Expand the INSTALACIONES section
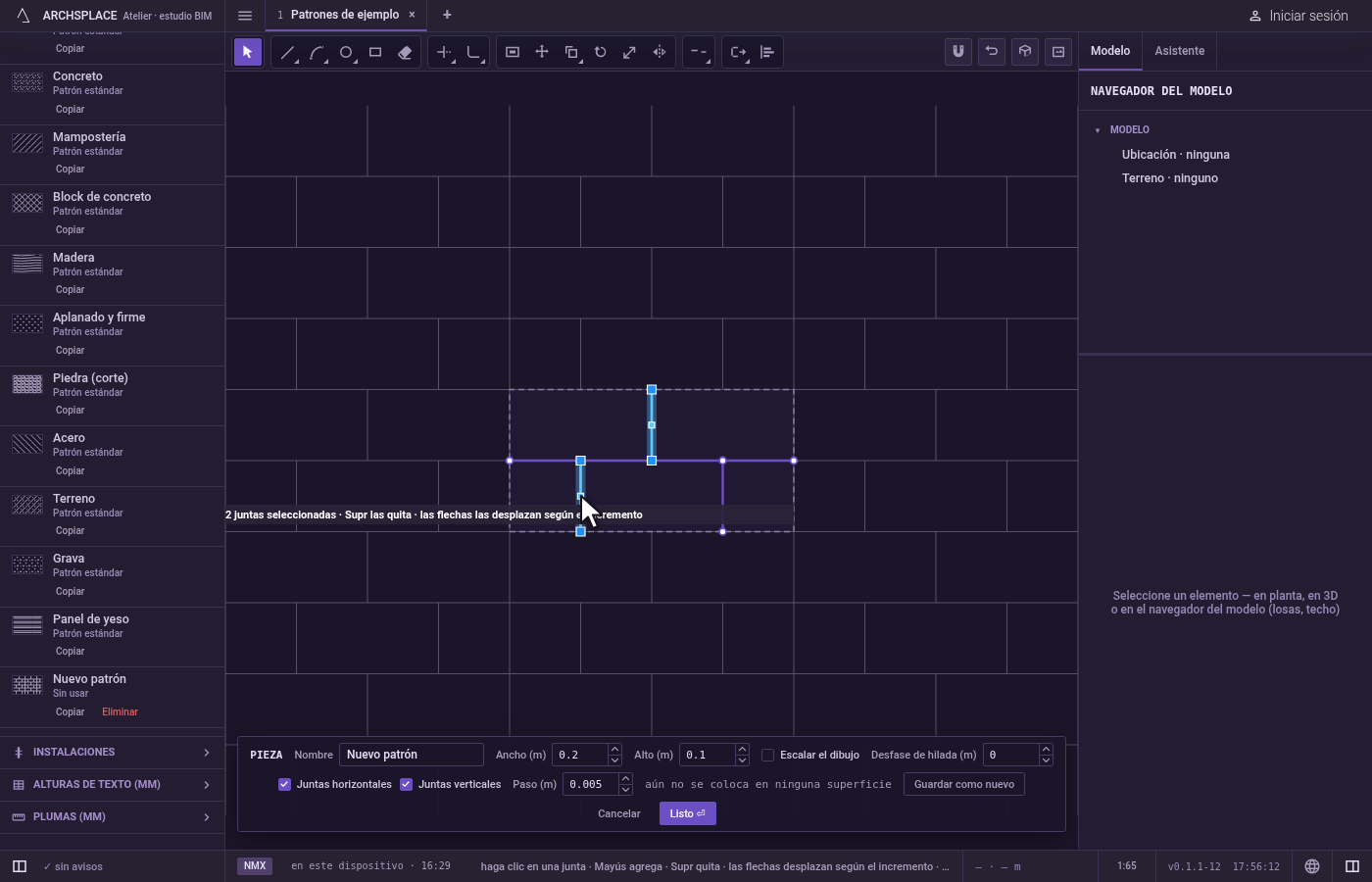The height and width of the screenshot is (882, 1372). click(112, 753)
